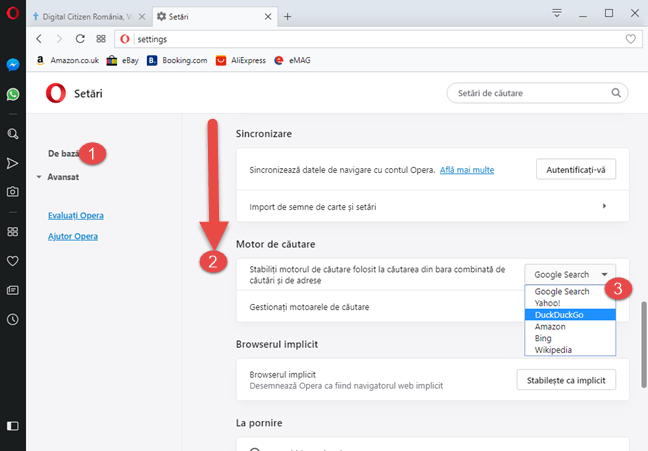The height and width of the screenshot is (451, 648).
Task: Select Amazon in the search engine list
Action: coord(570,327)
